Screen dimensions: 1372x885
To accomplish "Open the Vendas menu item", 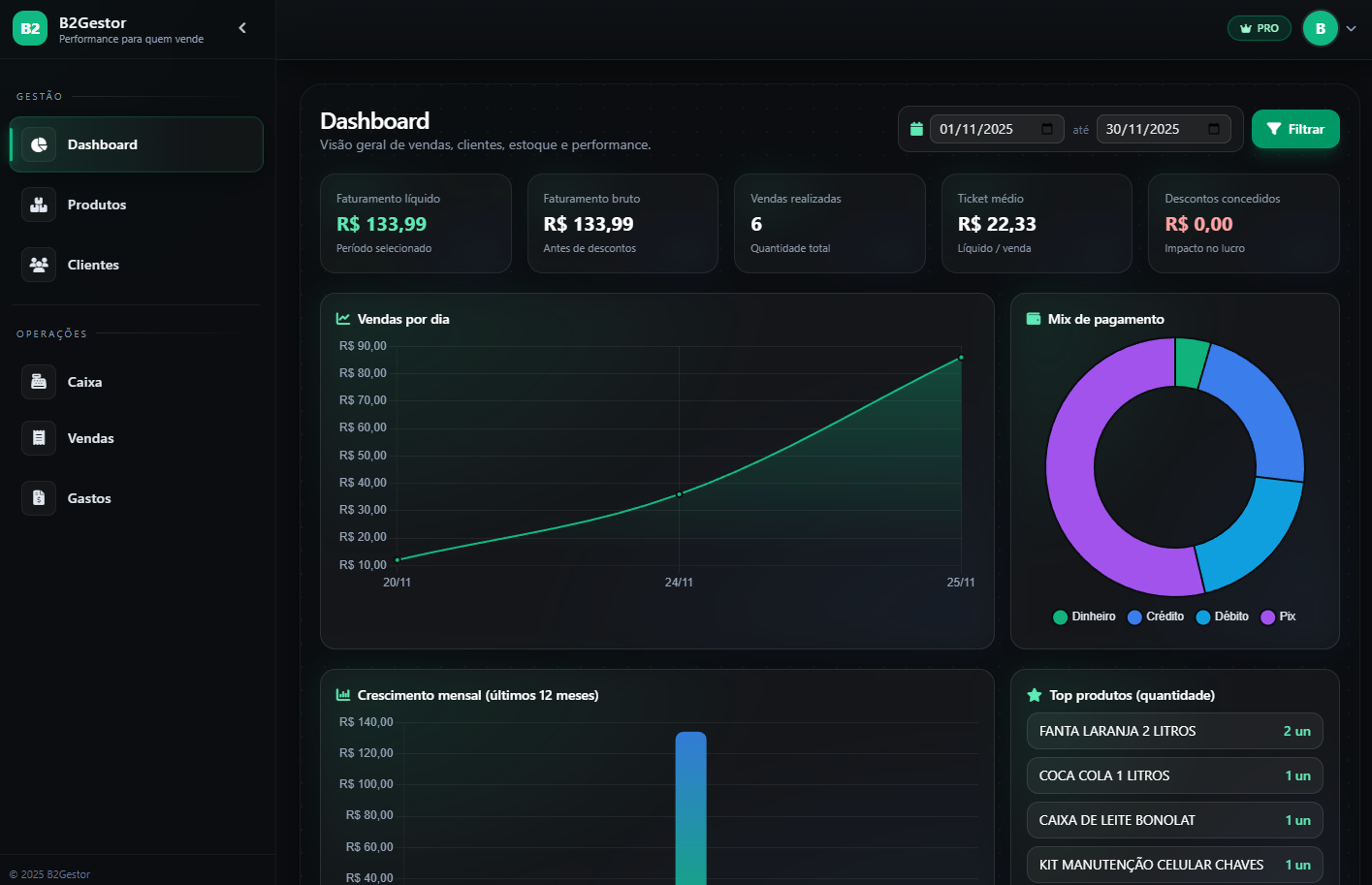I will [90, 438].
